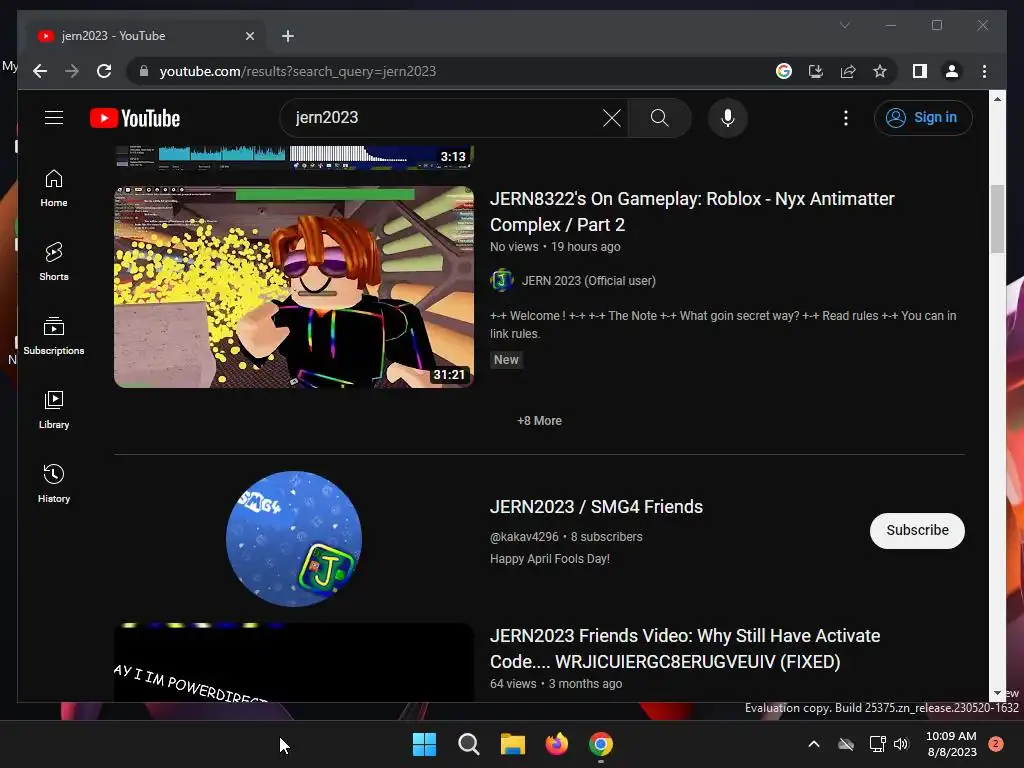Open JERN8322's On Gameplay video title
The image size is (1024, 768).
click(692, 212)
